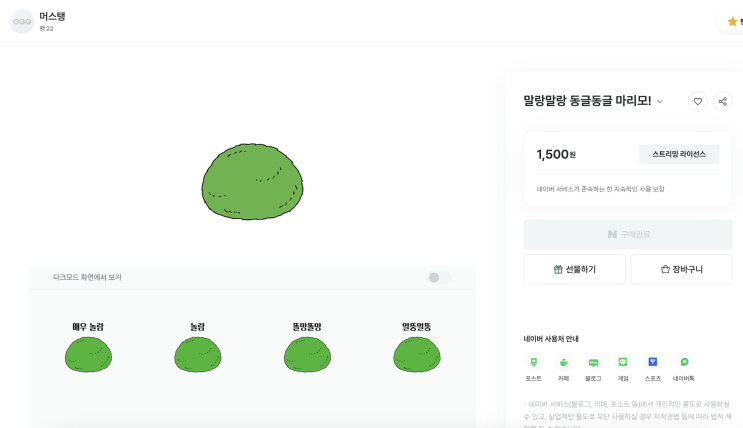Select the 매우 놀람 sticker thumbnail

click(x=88, y=354)
